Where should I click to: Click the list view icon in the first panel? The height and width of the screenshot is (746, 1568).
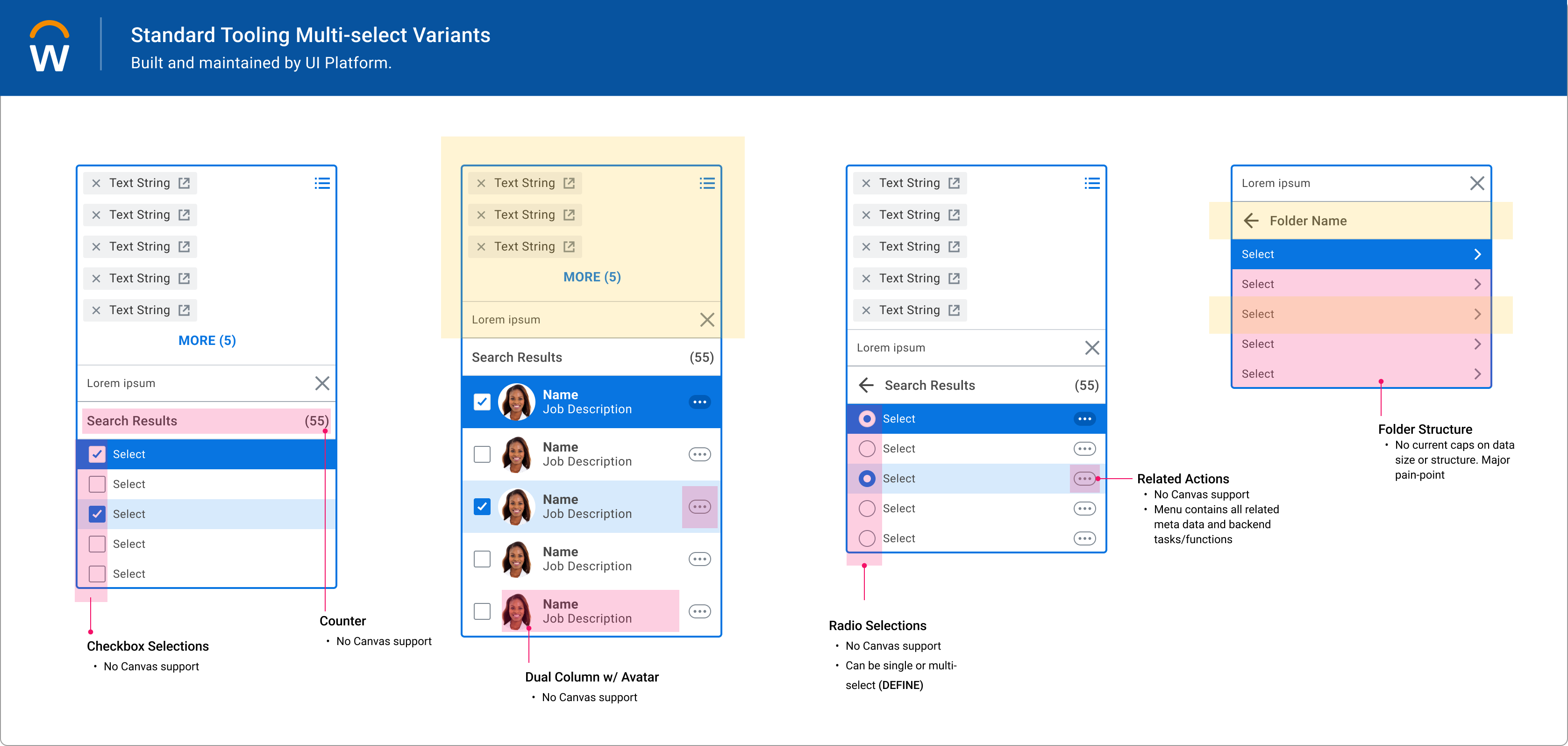(322, 183)
